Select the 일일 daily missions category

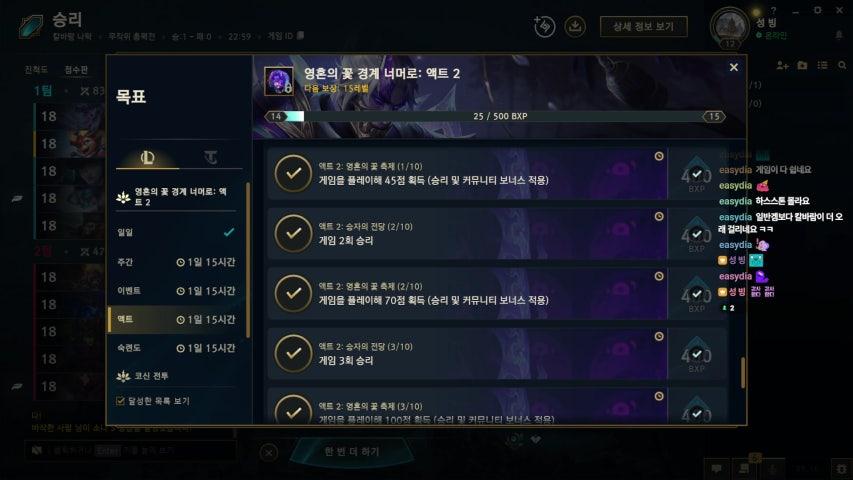click(x=176, y=232)
